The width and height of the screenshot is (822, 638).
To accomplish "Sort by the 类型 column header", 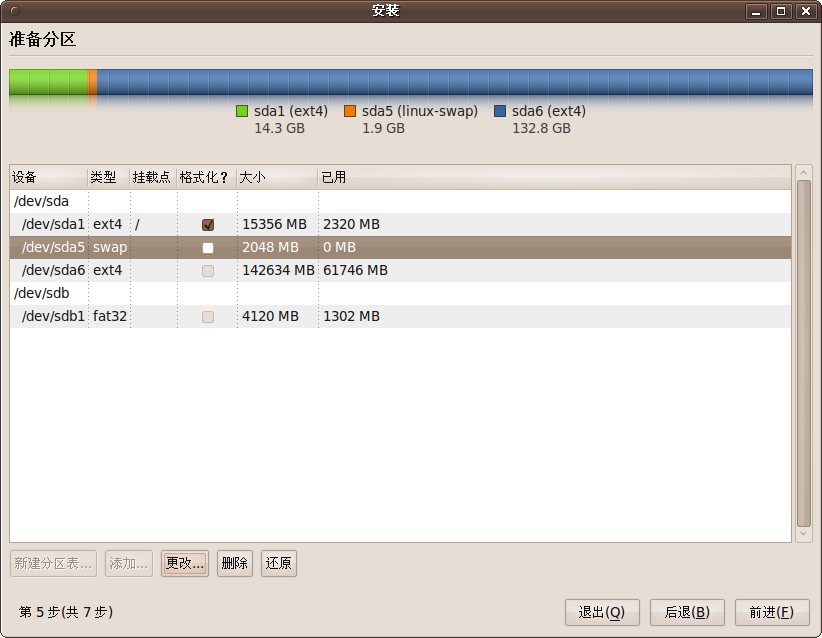I will (x=109, y=177).
